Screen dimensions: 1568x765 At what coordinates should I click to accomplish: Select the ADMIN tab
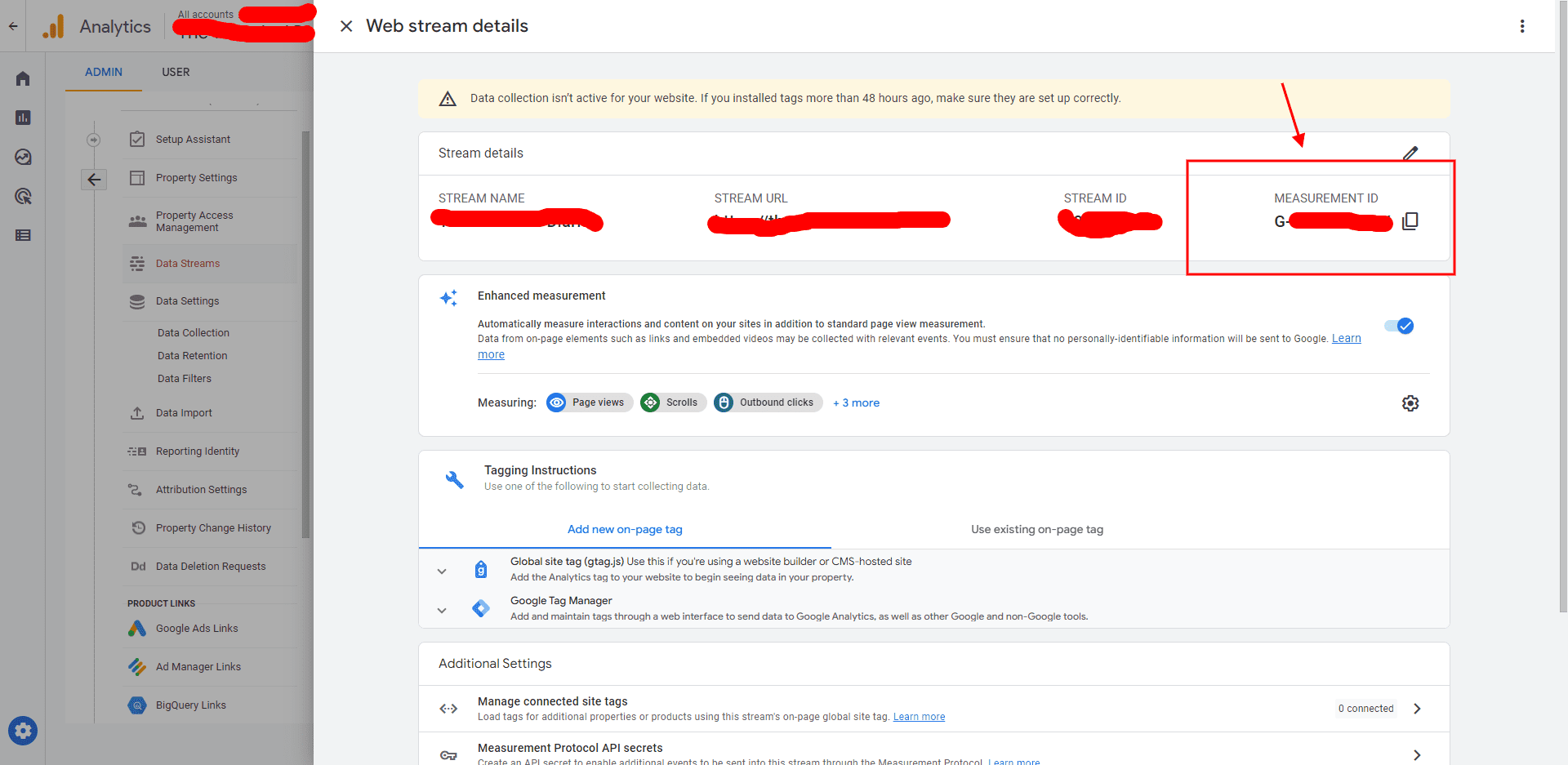pyautogui.click(x=104, y=72)
